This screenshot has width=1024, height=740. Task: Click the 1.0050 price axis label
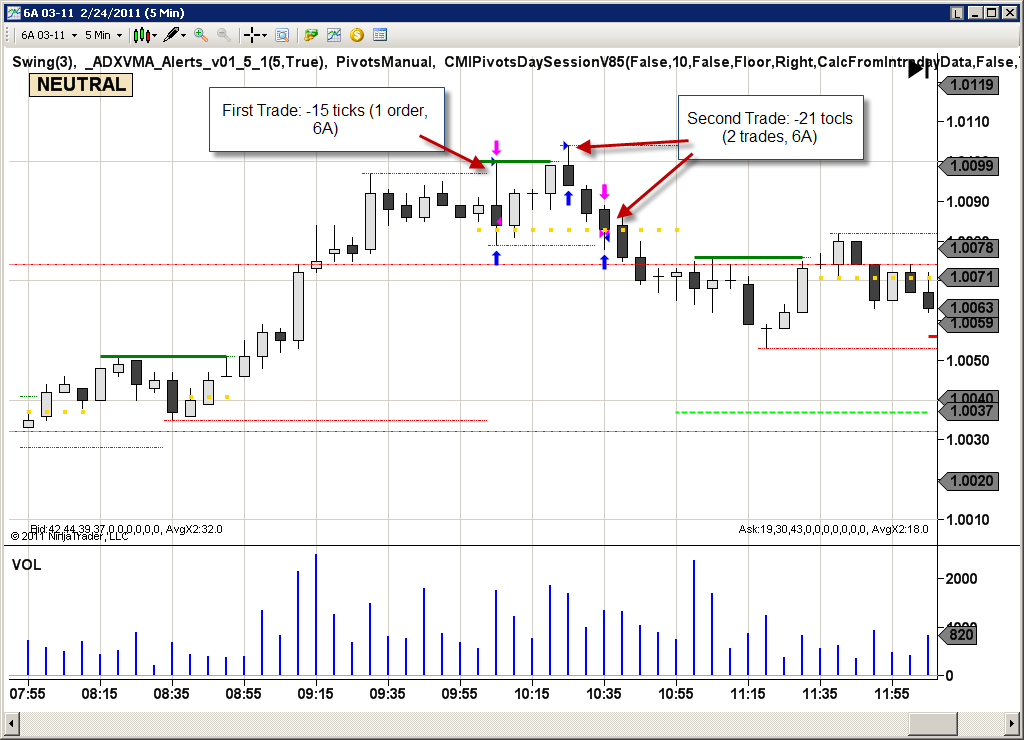tap(968, 361)
